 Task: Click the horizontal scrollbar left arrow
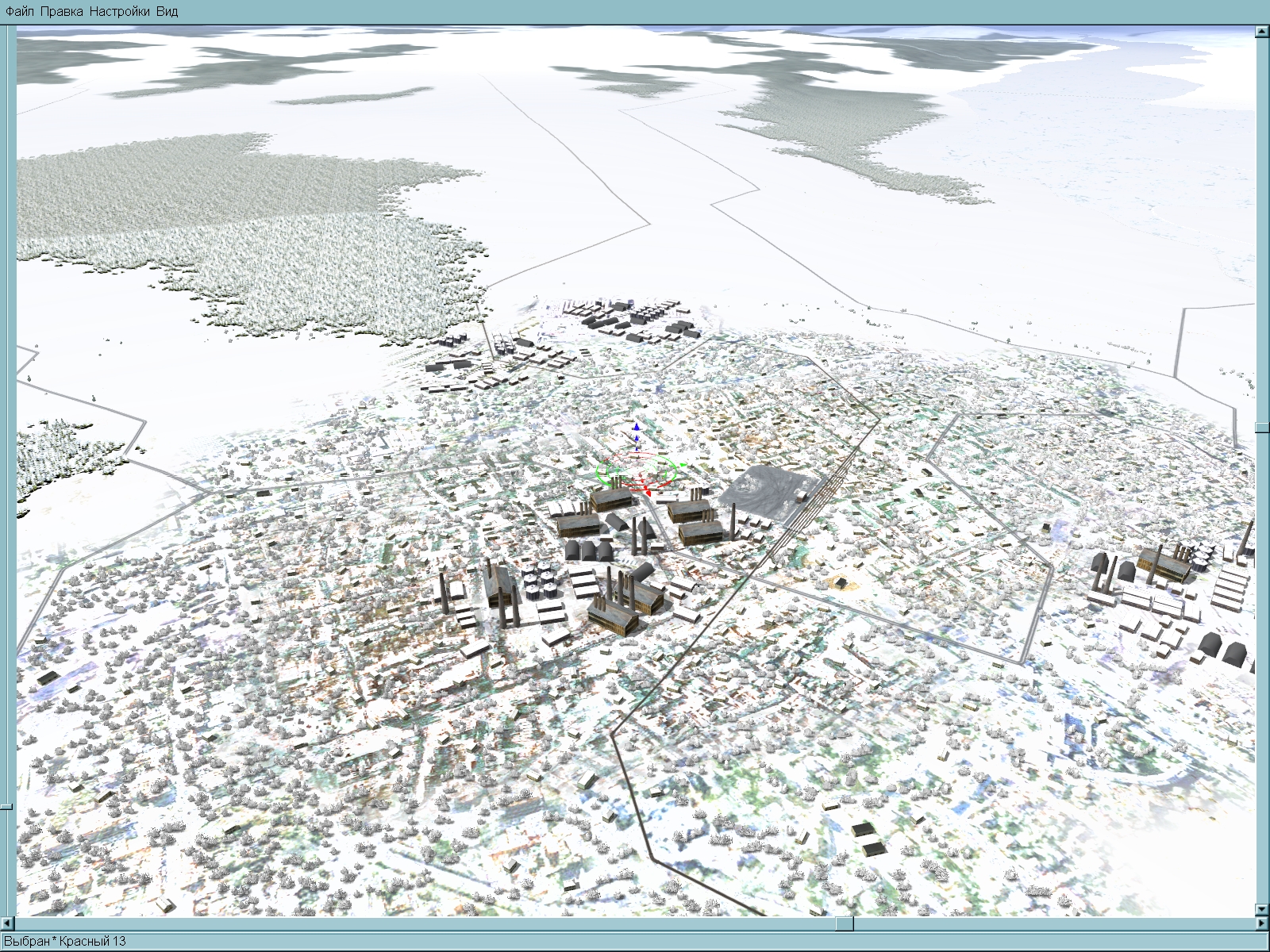[7, 923]
